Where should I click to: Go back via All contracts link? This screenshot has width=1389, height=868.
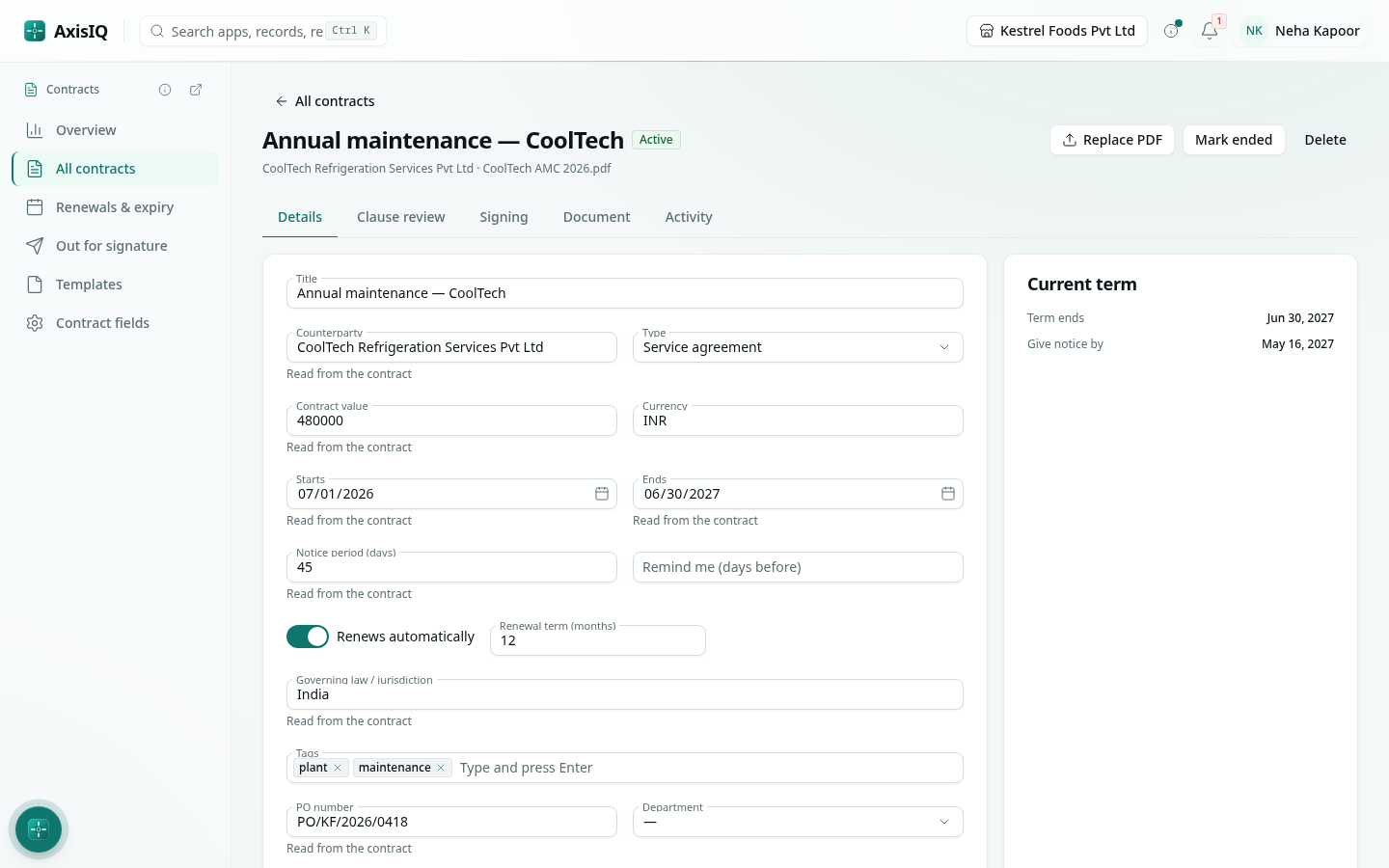coord(325,101)
